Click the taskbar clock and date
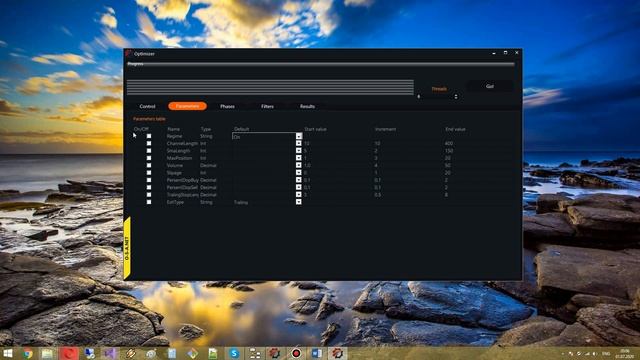Image resolution: width=640 pixels, height=360 pixels. 624,353
